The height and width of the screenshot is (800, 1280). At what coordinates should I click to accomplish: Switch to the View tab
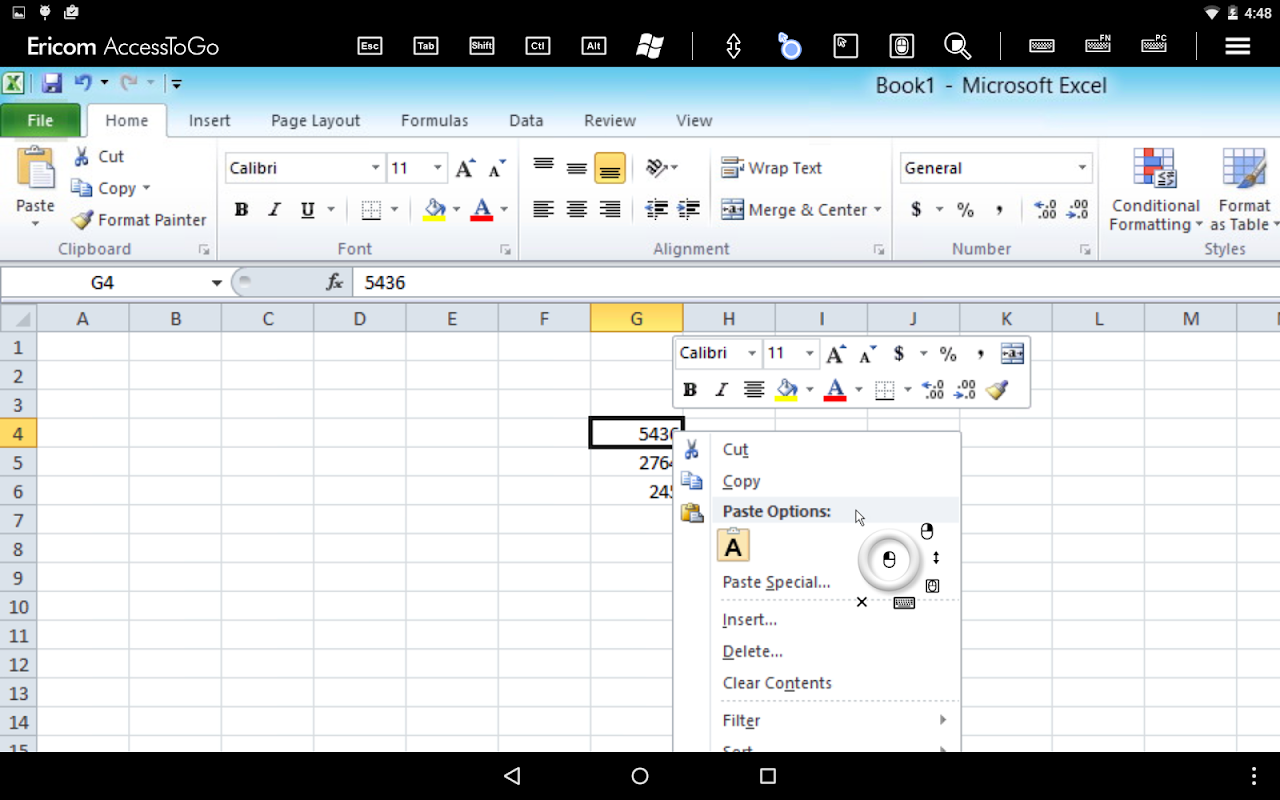[694, 120]
